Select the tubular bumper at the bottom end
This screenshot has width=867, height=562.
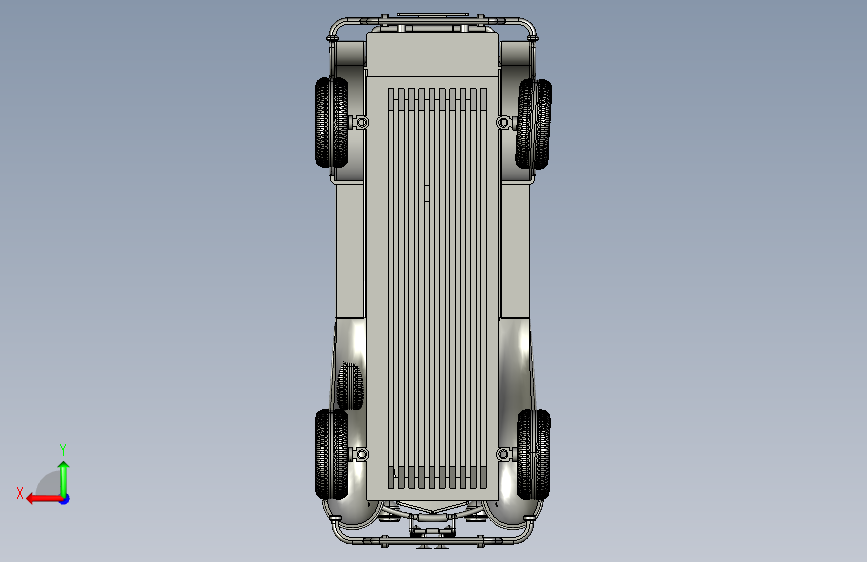[432, 532]
